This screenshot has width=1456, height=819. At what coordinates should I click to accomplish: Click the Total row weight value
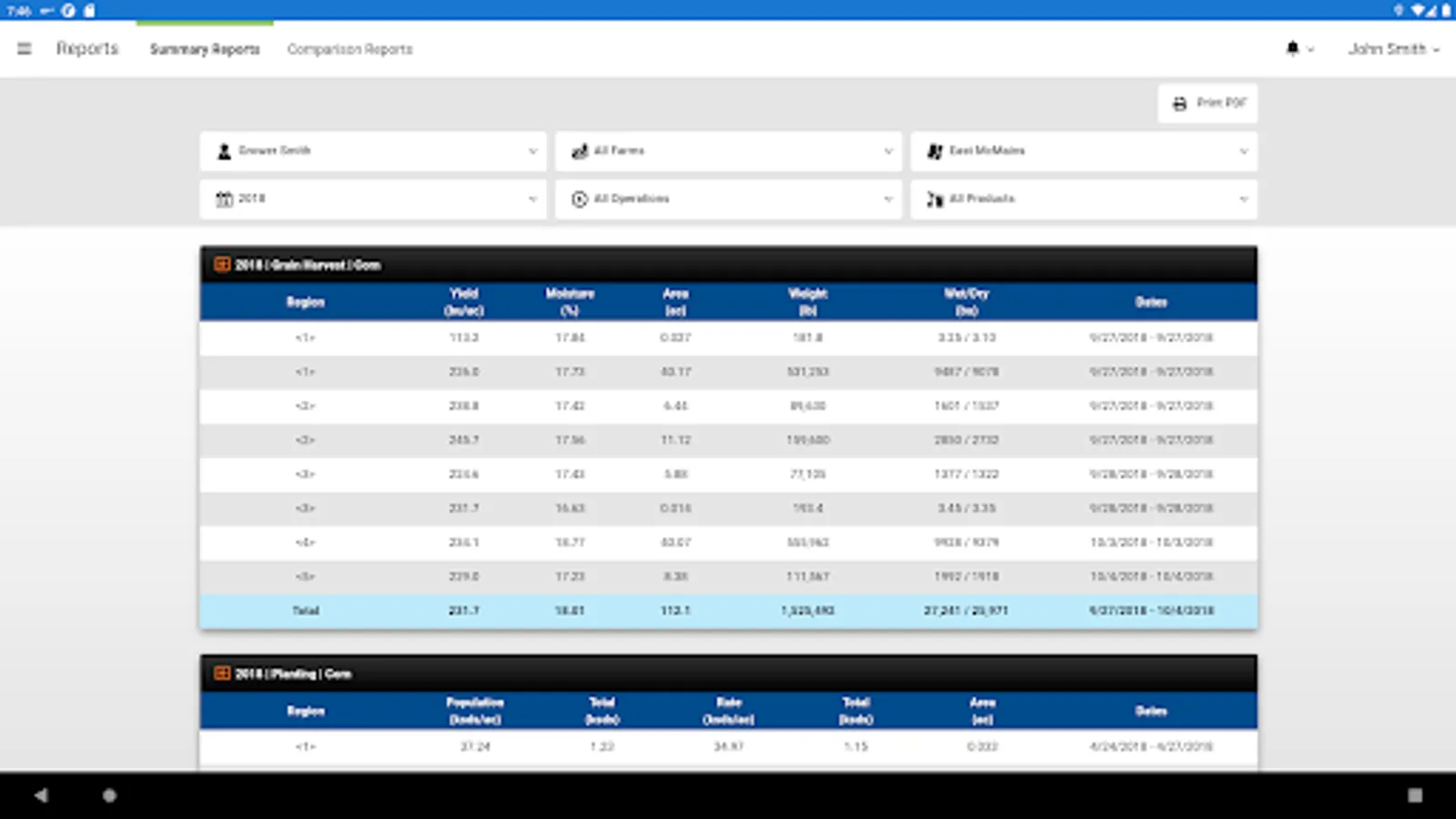pyautogui.click(x=808, y=611)
